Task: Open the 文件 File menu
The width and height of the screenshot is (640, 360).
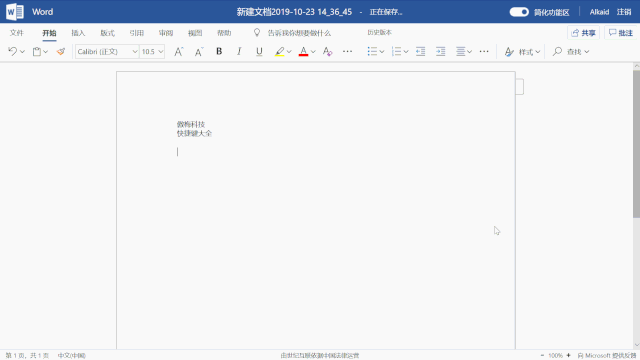Action: point(17,33)
